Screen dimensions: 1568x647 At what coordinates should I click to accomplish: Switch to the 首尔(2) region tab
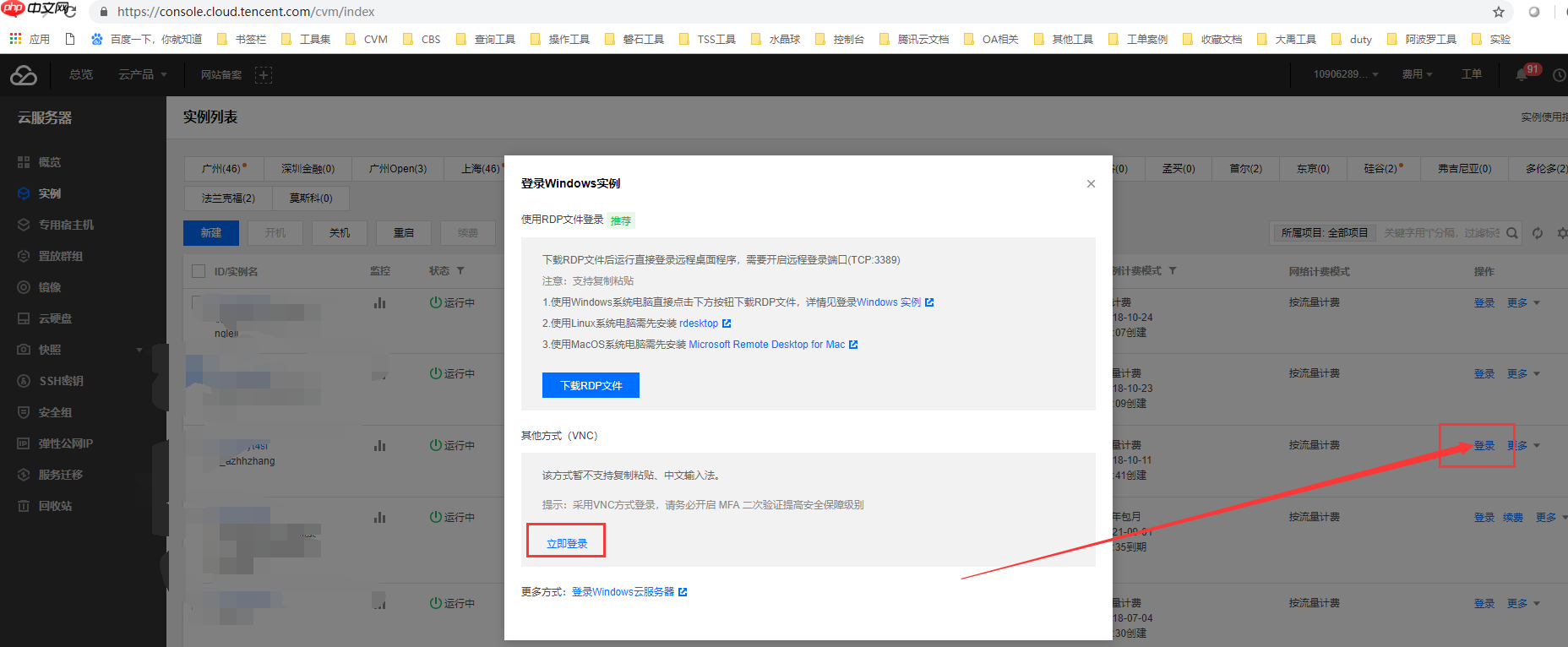click(1245, 169)
